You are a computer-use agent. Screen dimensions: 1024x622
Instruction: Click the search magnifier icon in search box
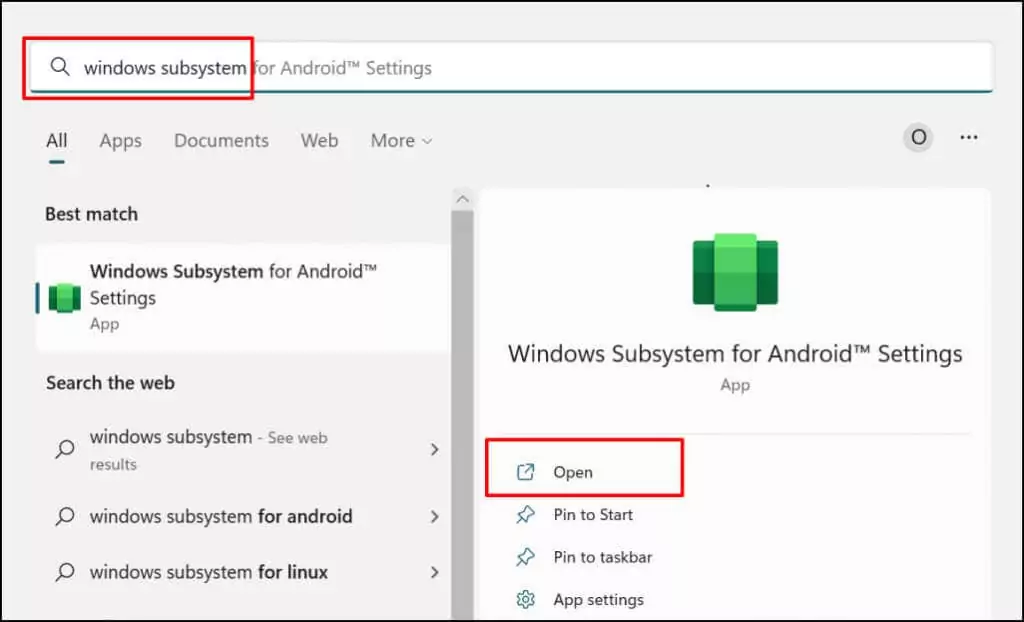pyautogui.click(x=60, y=67)
